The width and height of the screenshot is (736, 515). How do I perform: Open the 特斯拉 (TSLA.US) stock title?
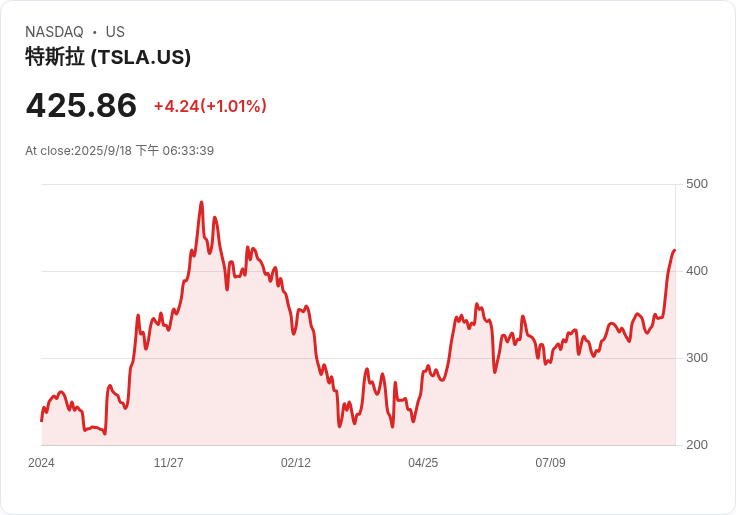pyautogui.click(x=108, y=57)
